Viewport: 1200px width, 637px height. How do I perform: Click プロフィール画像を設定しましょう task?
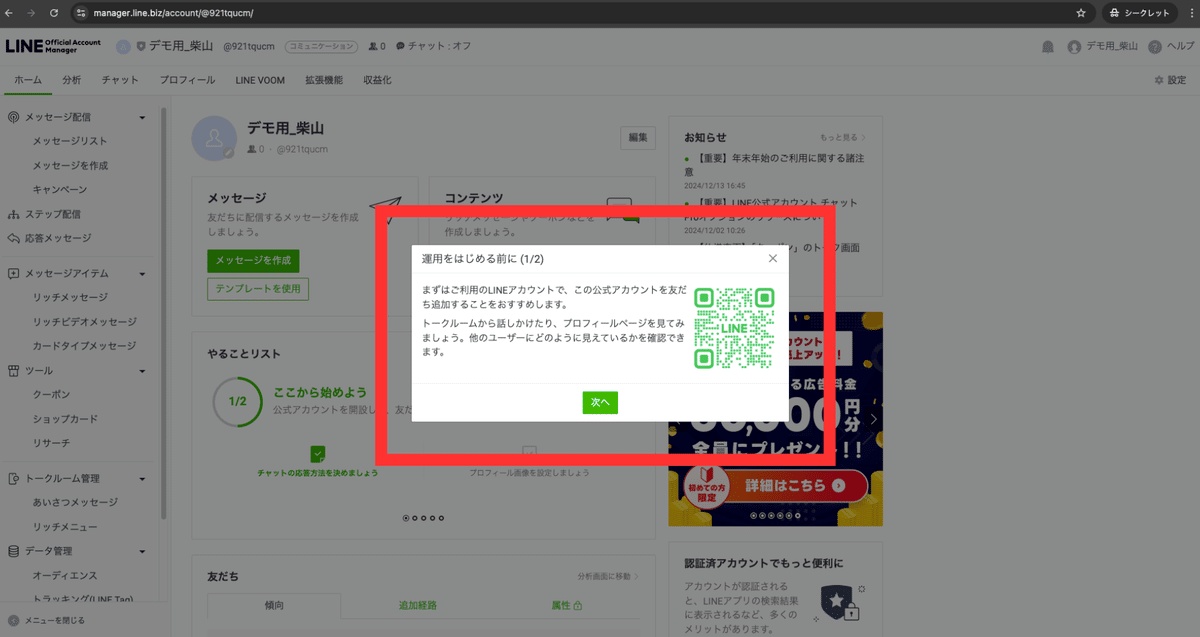[529, 463]
